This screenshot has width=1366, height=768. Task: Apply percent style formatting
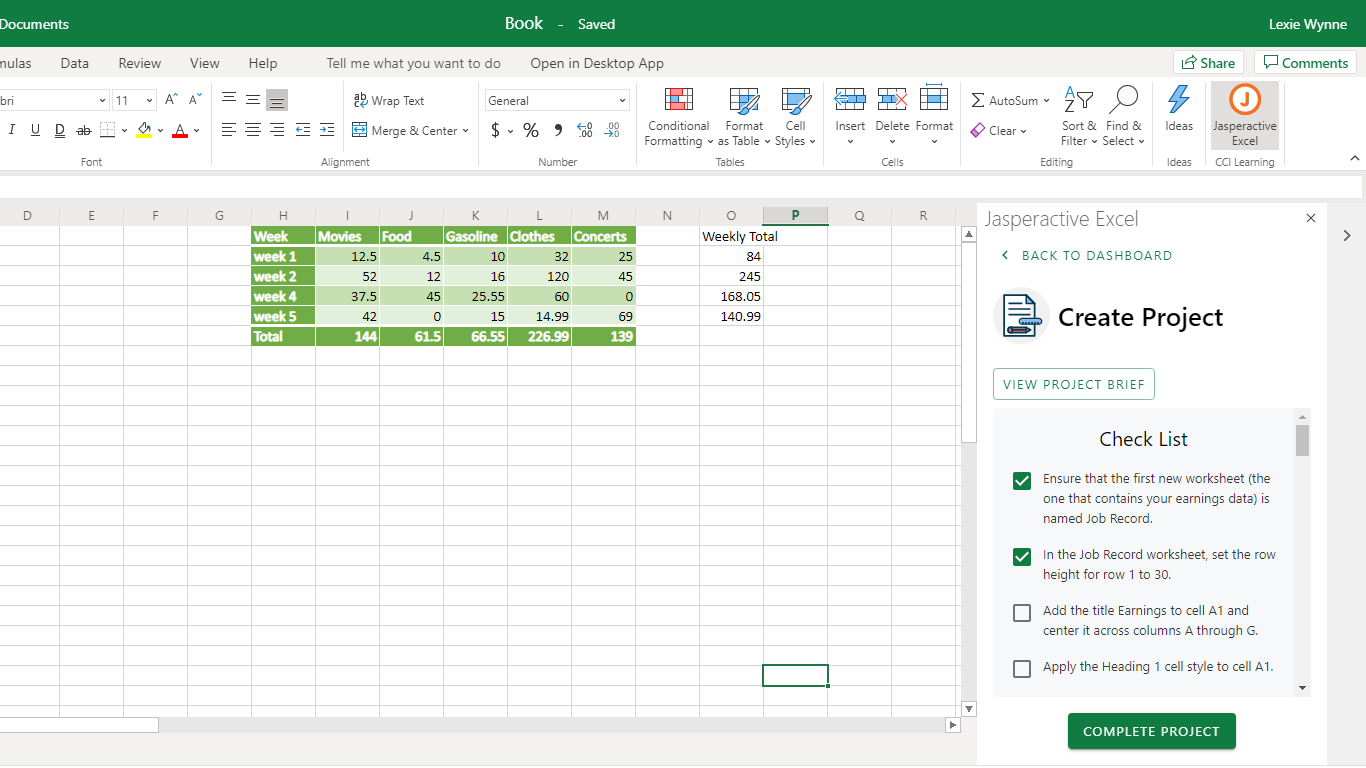click(x=531, y=131)
